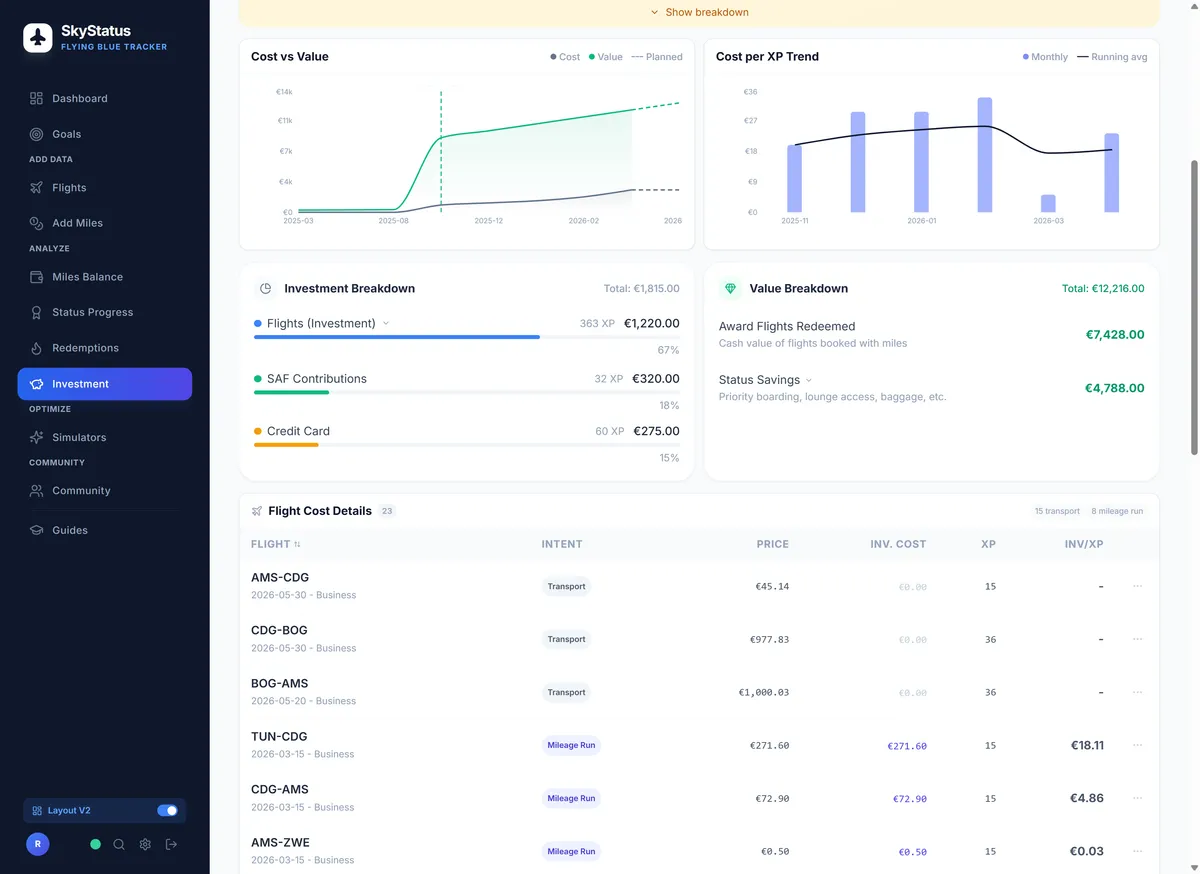
Task: Log out using the sidebar exit icon
Action: 171,844
